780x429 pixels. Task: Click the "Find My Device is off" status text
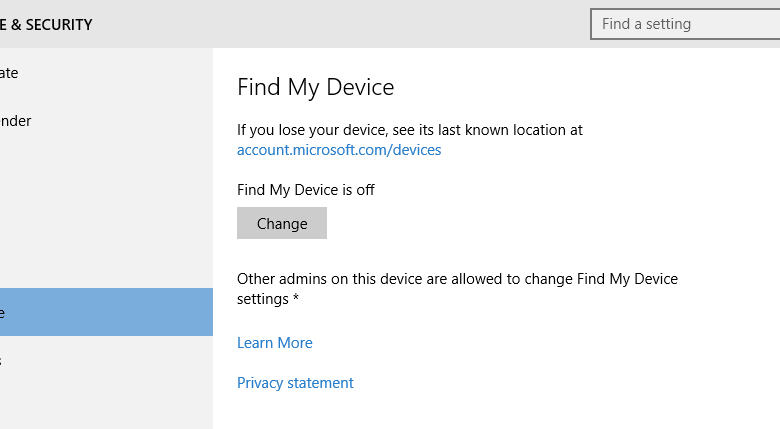pos(306,189)
